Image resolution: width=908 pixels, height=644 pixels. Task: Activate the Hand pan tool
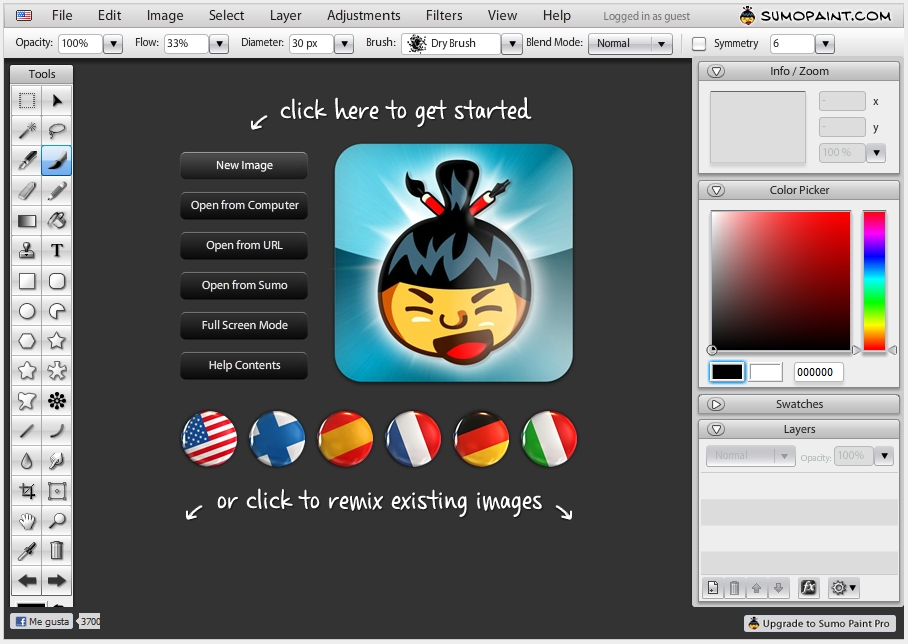point(27,520)
